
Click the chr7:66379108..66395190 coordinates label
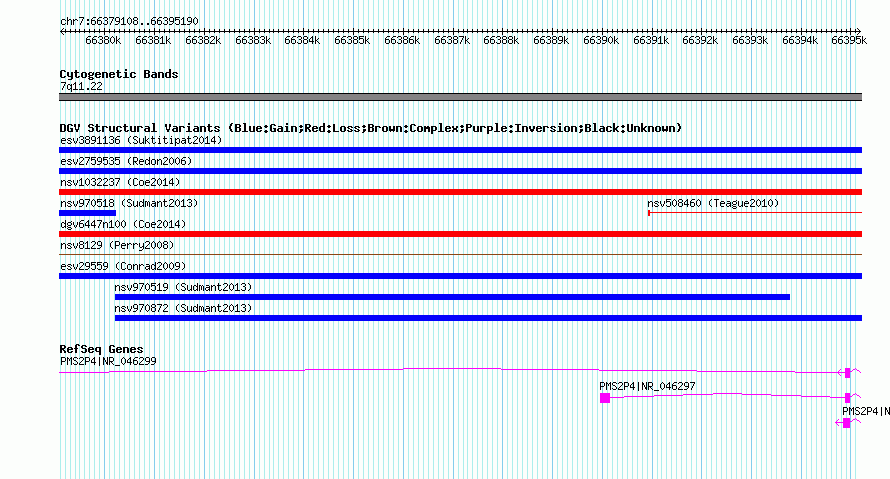(129, 21)
